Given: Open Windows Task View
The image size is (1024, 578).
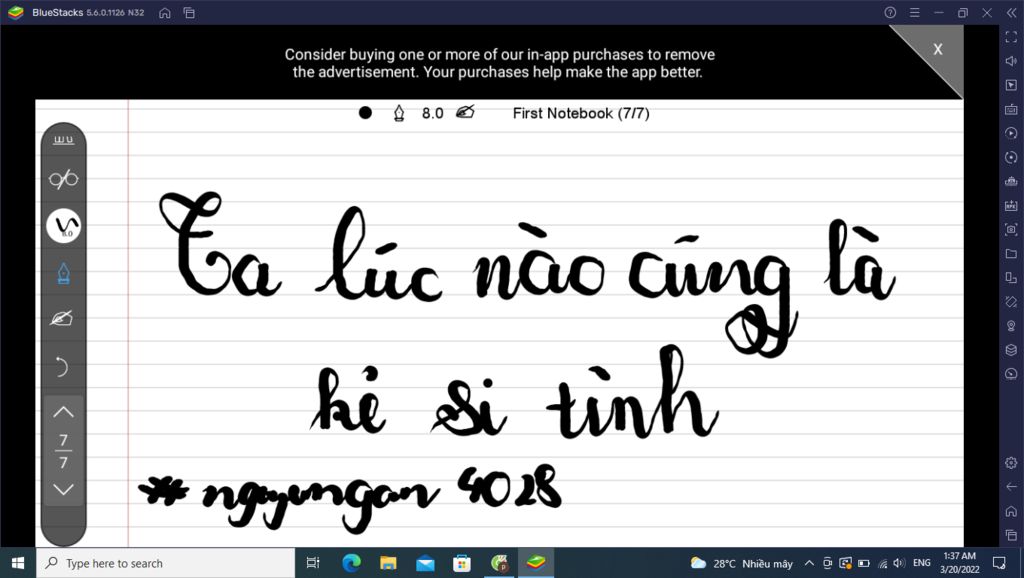Looking at the screenshot, I should click(x=313, y=563).
